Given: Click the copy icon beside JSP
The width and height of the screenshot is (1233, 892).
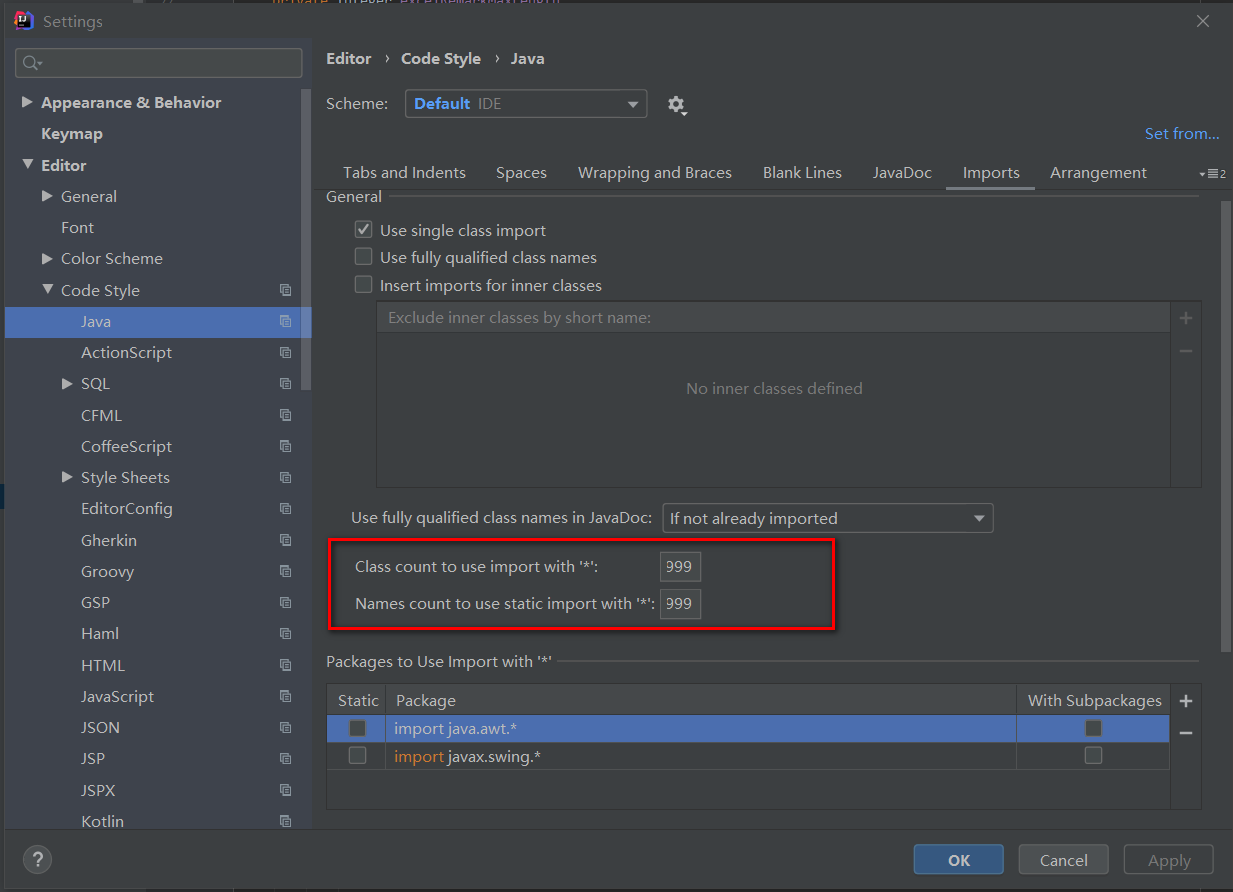Looking at the screenshot, I should point(286,759).
